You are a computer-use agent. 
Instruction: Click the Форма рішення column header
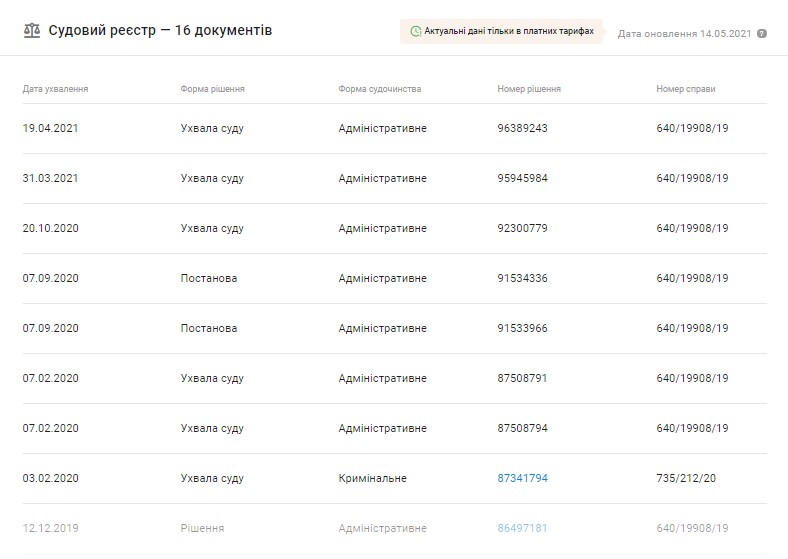[x=212, y=89]
